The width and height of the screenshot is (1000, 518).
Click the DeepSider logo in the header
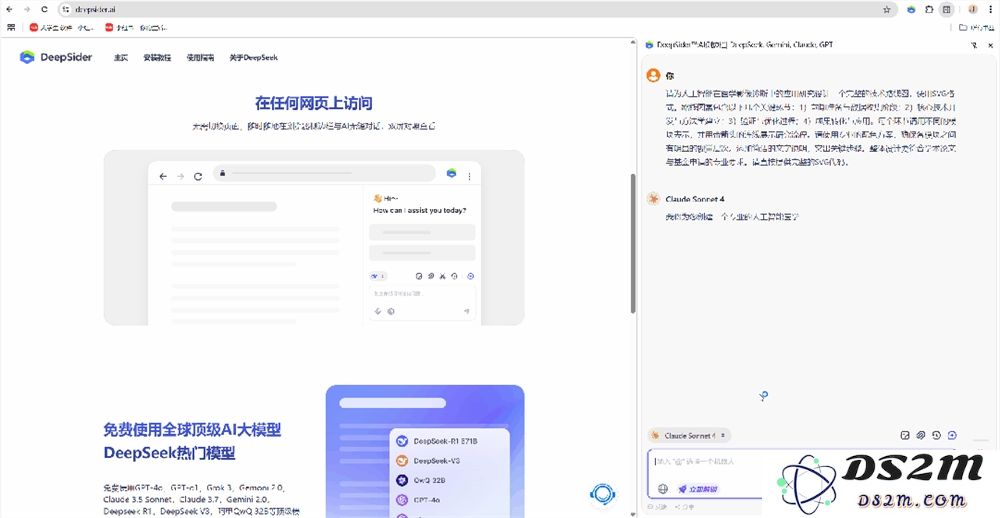pyautogui.click(x=56, y=57)
